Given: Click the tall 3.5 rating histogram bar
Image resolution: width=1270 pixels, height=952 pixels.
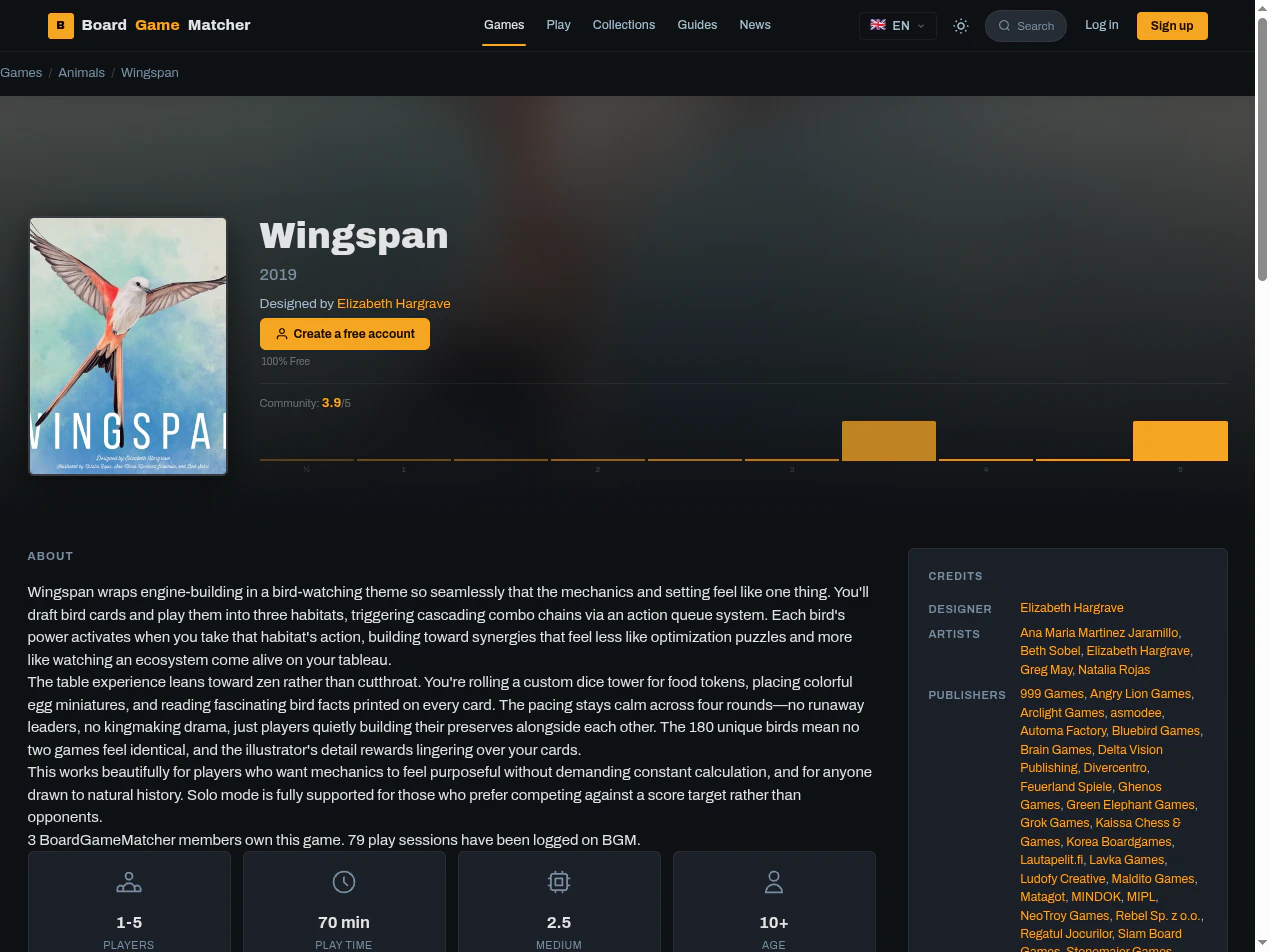Looking at the screenshot, I should 889,441.
